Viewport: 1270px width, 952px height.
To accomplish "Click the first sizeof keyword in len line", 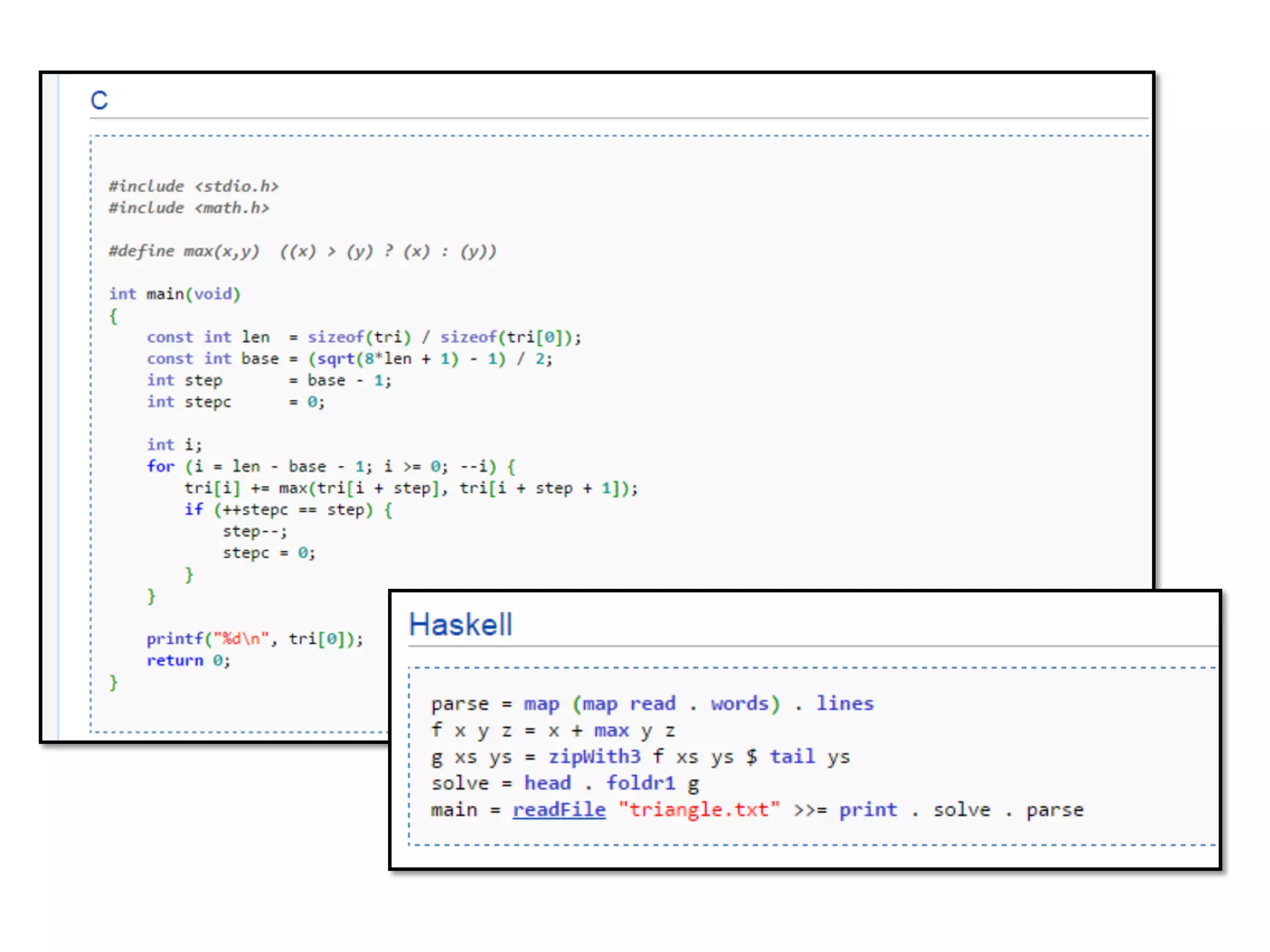I will coord(335,337).
